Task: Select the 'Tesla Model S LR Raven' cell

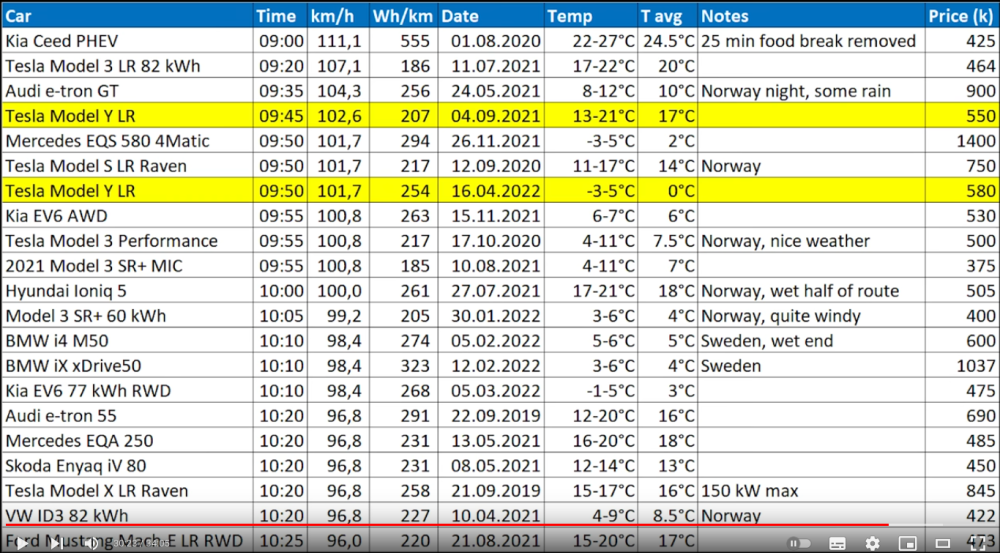Action: point(128,166)
